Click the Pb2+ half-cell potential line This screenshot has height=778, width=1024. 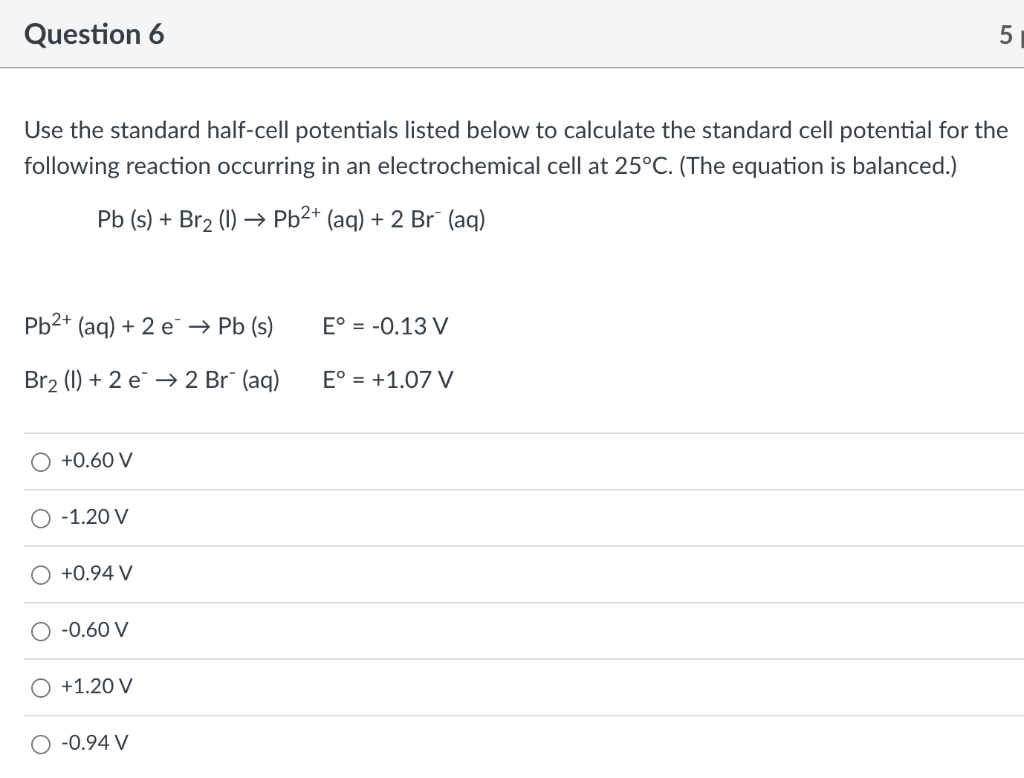[149, 325]
